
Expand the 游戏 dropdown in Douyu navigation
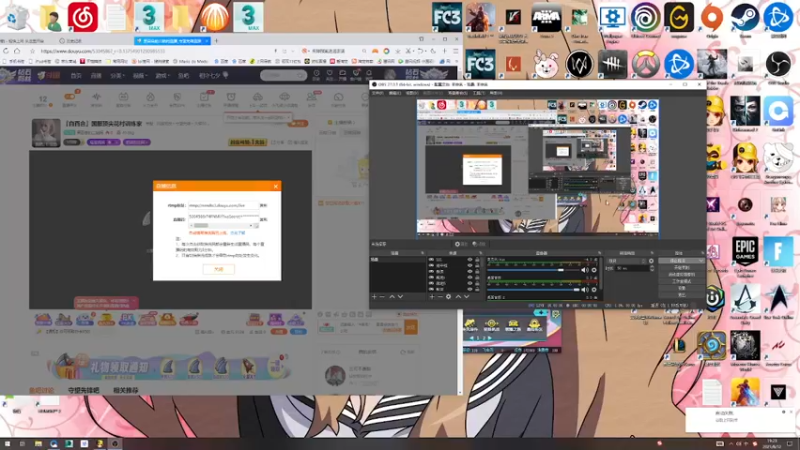click(x=162, y=76)
